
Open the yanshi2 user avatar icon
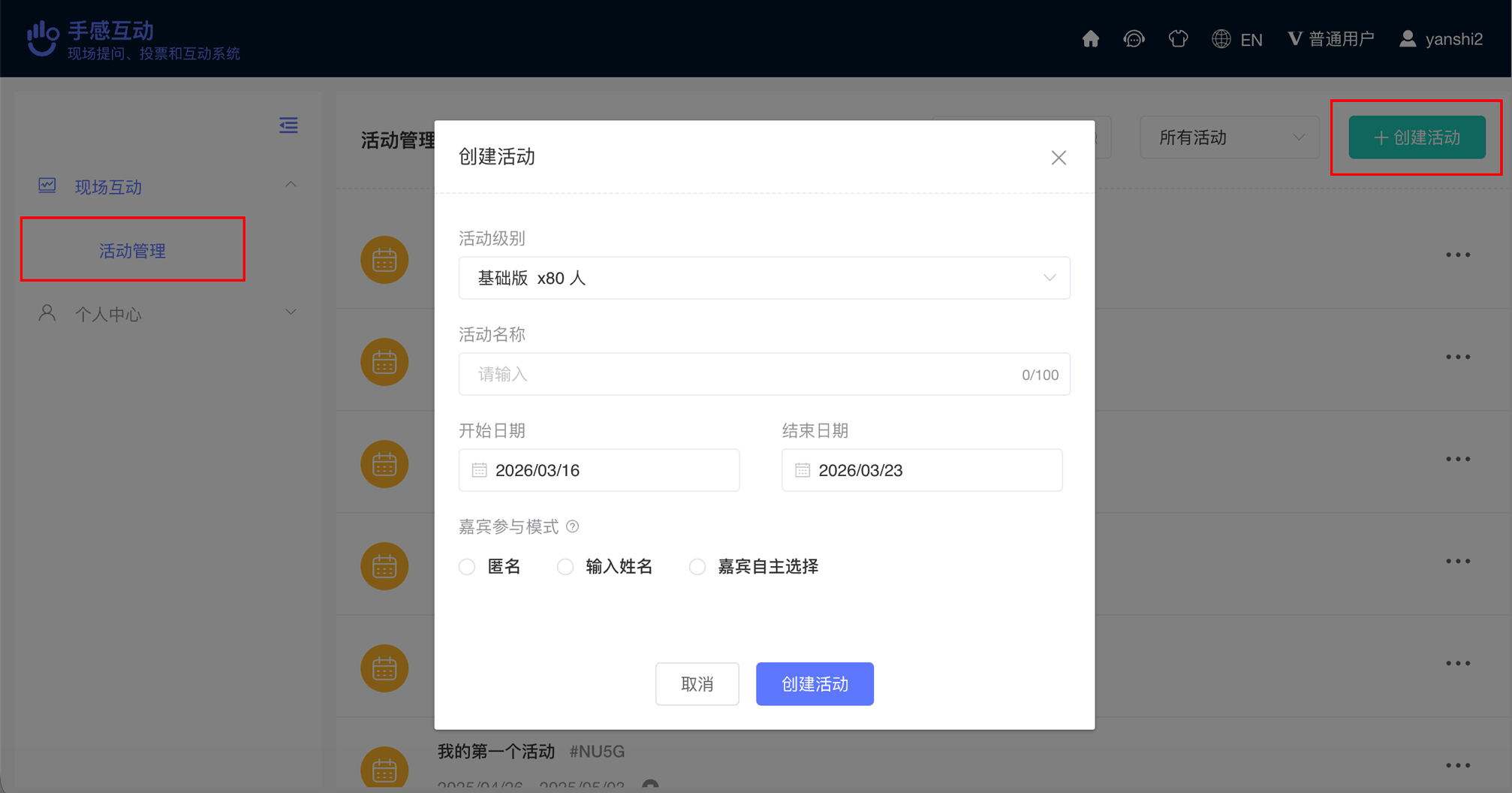[1408, 39]
